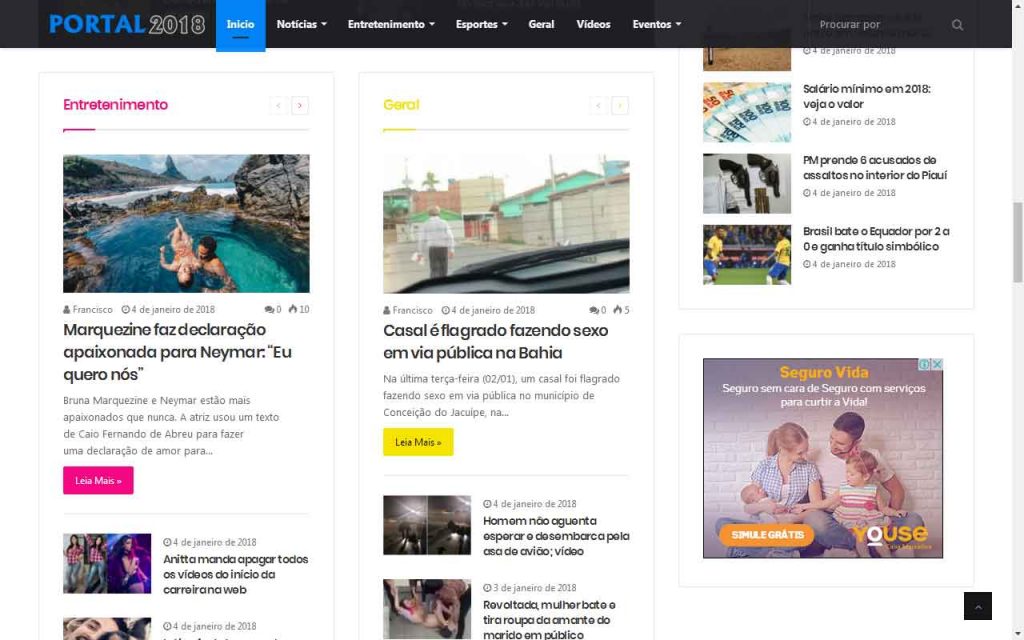1024x640 pixels.
Task: Go to next Entretenimento slide
Action: [300, 105]
